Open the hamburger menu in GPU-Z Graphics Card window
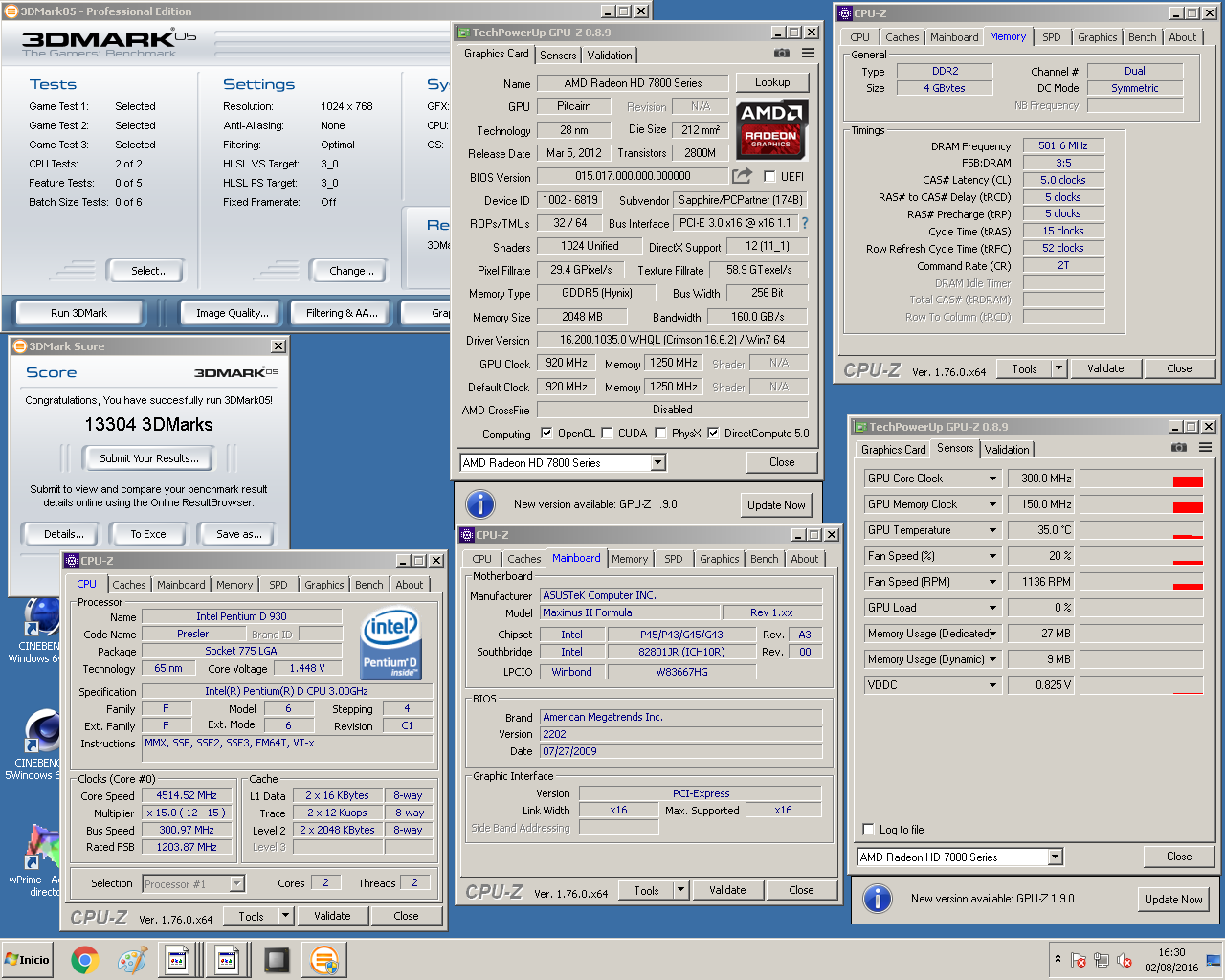This screenshot has height=980, width=1225. 809,54
